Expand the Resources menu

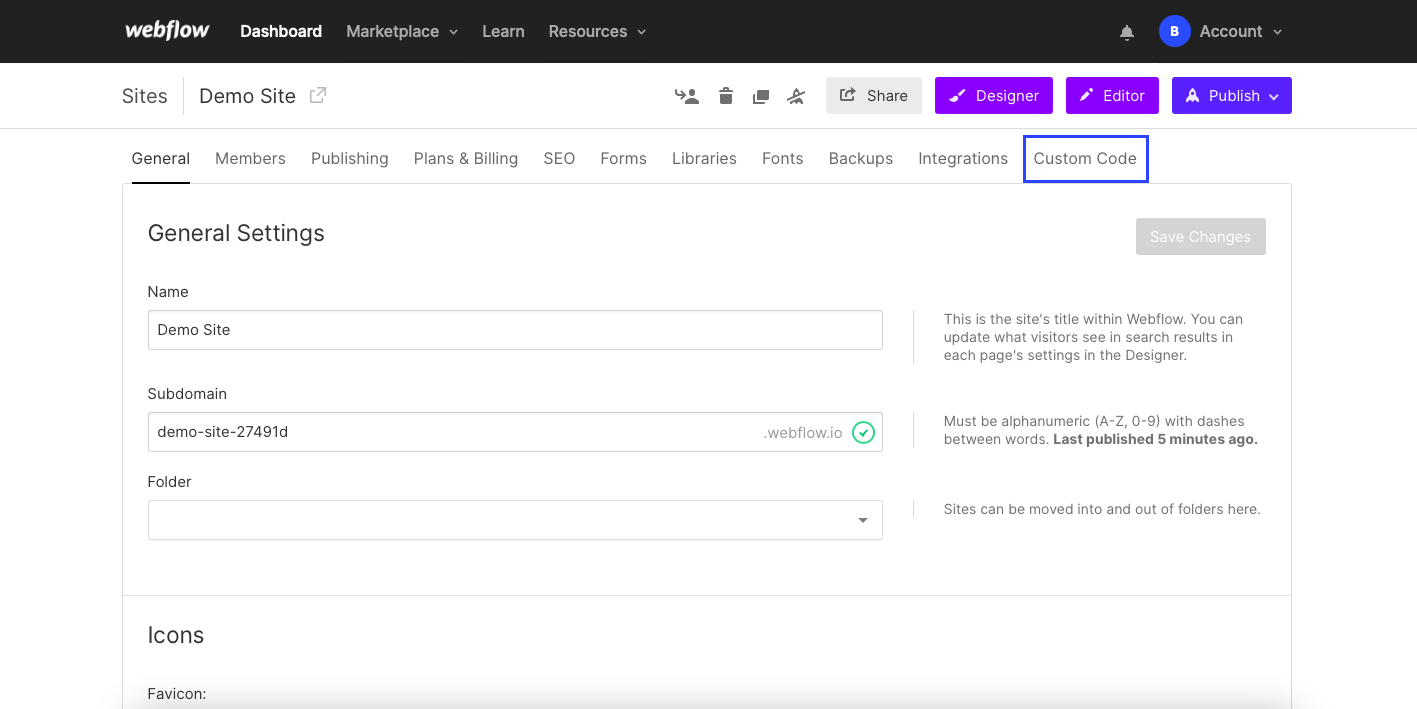(x=597, y=31)
